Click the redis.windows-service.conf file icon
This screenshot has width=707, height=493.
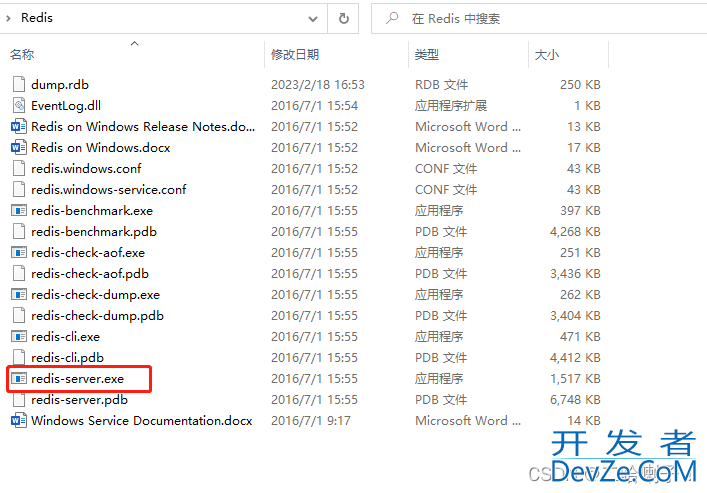point(19,189)
